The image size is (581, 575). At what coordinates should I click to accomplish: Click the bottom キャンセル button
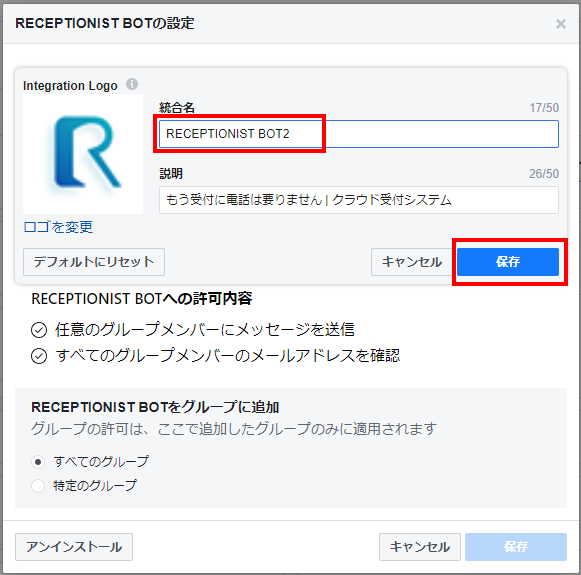point(420,547)
